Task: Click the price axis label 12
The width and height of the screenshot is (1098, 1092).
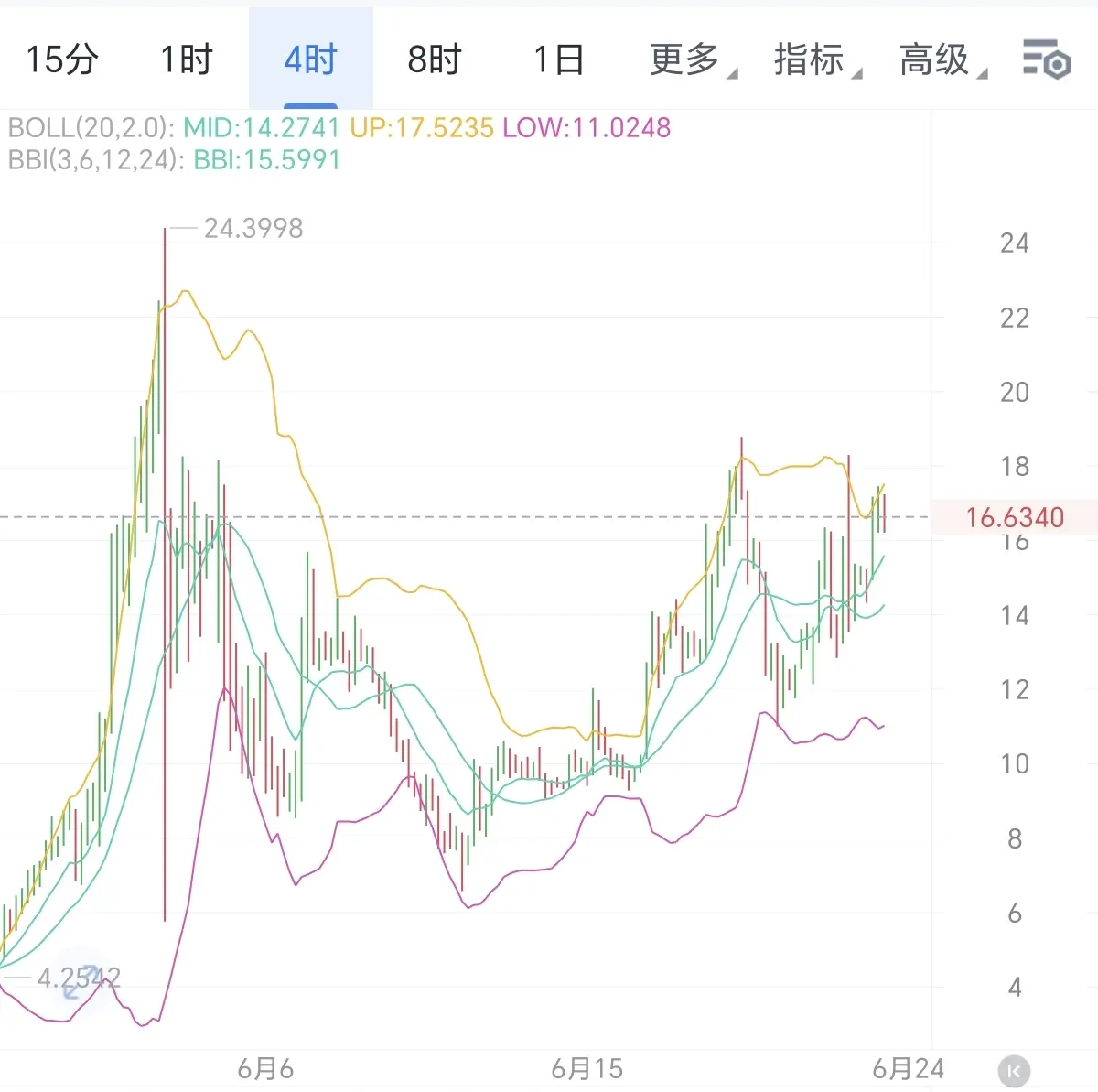Action: (1015, 690)
